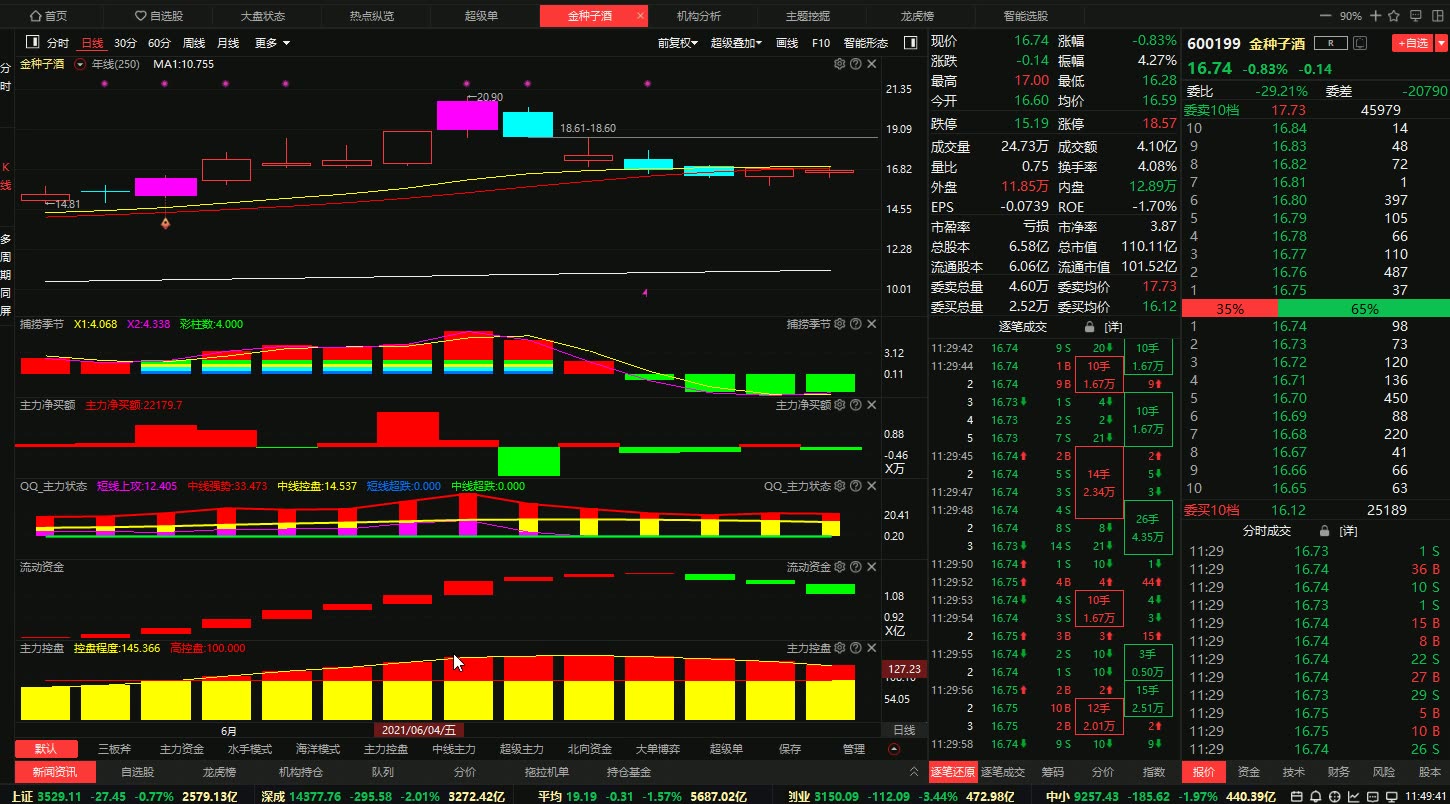Select the 北向资金 indicator template
This screenshot has width=1450, height=804.
pyautogui.click(x=589, y=749)
